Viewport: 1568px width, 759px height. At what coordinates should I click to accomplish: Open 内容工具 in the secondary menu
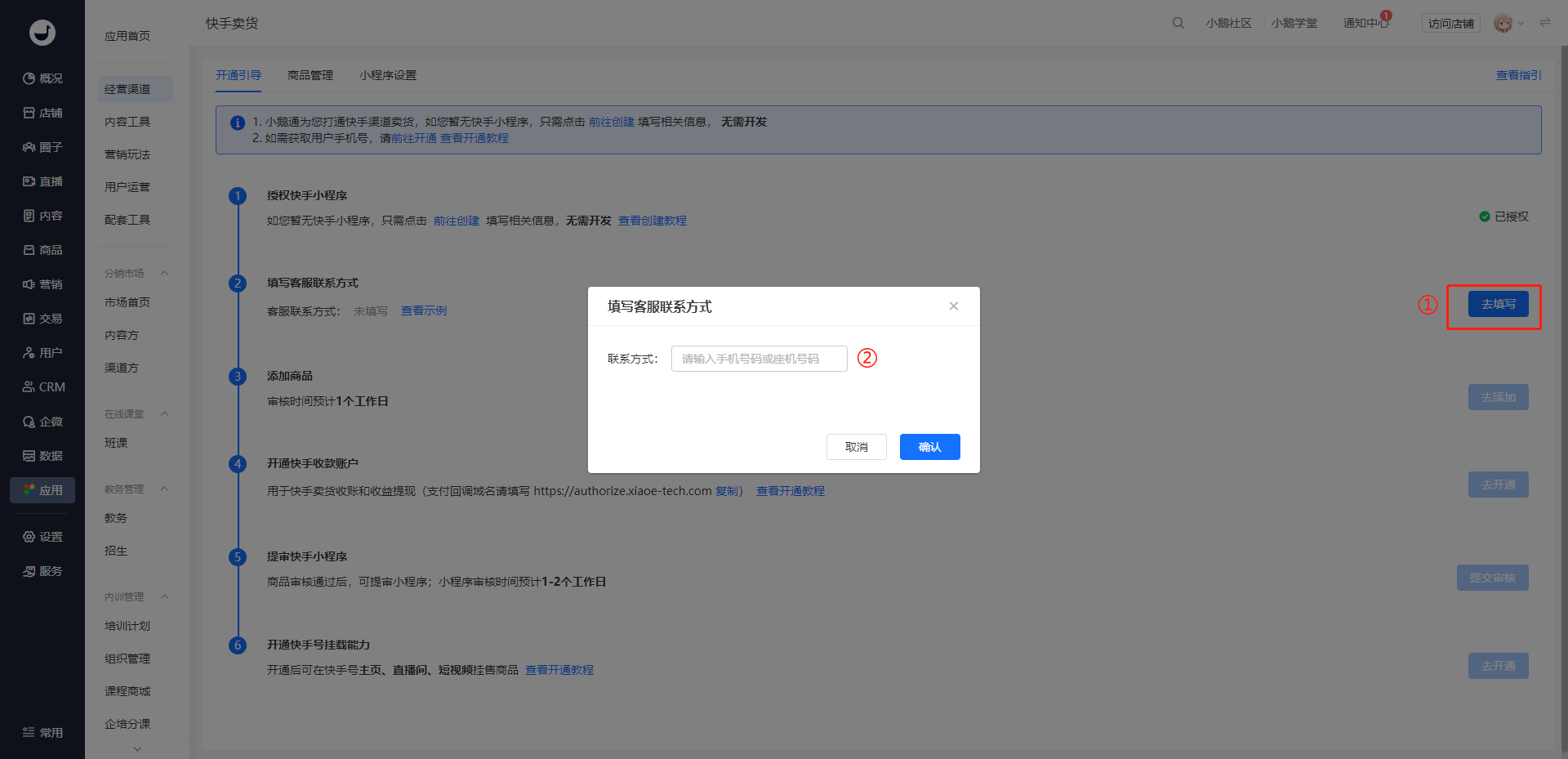[127, 122]
